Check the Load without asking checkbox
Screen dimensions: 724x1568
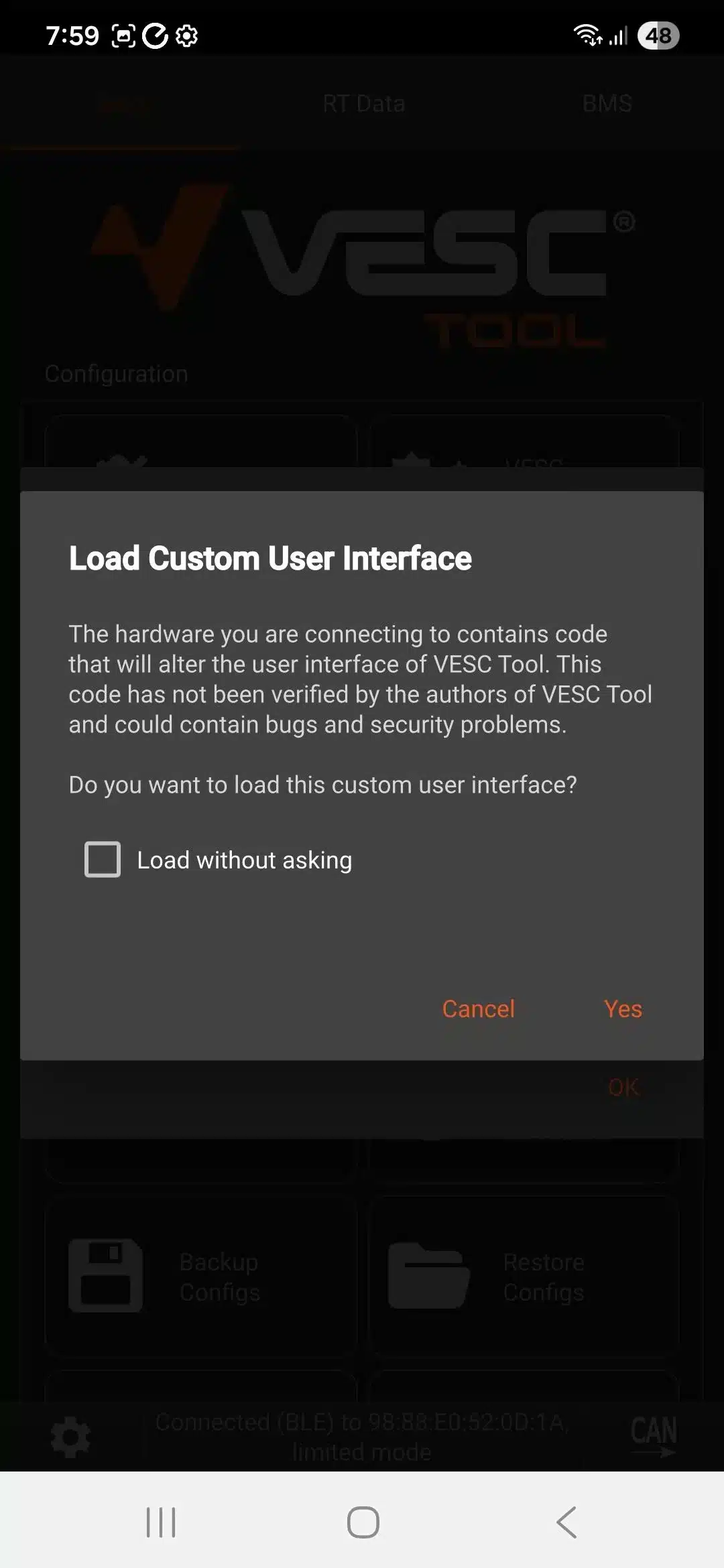pos(103,859)
